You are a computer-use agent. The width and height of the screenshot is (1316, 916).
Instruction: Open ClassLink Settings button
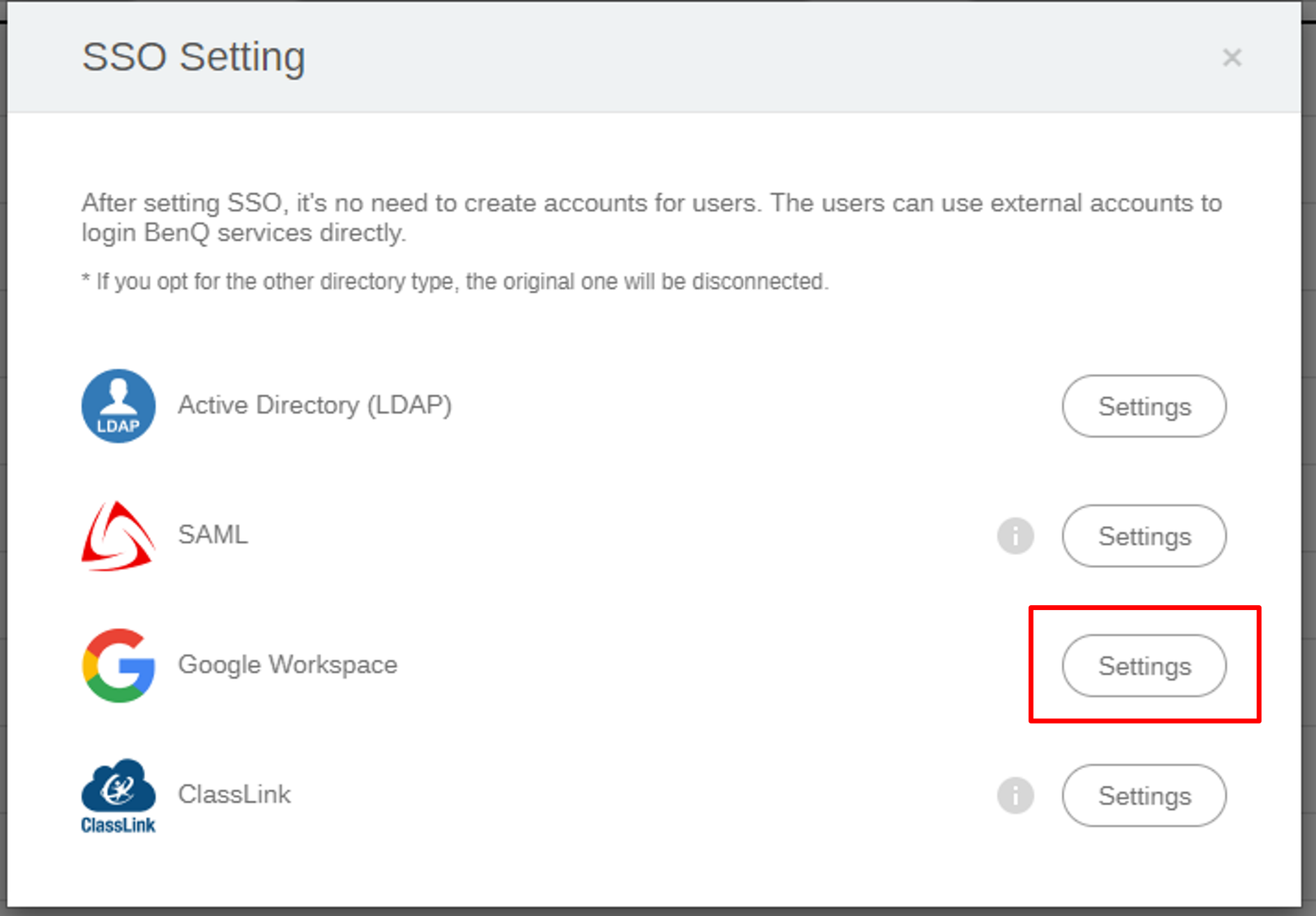click(1144, 795)
